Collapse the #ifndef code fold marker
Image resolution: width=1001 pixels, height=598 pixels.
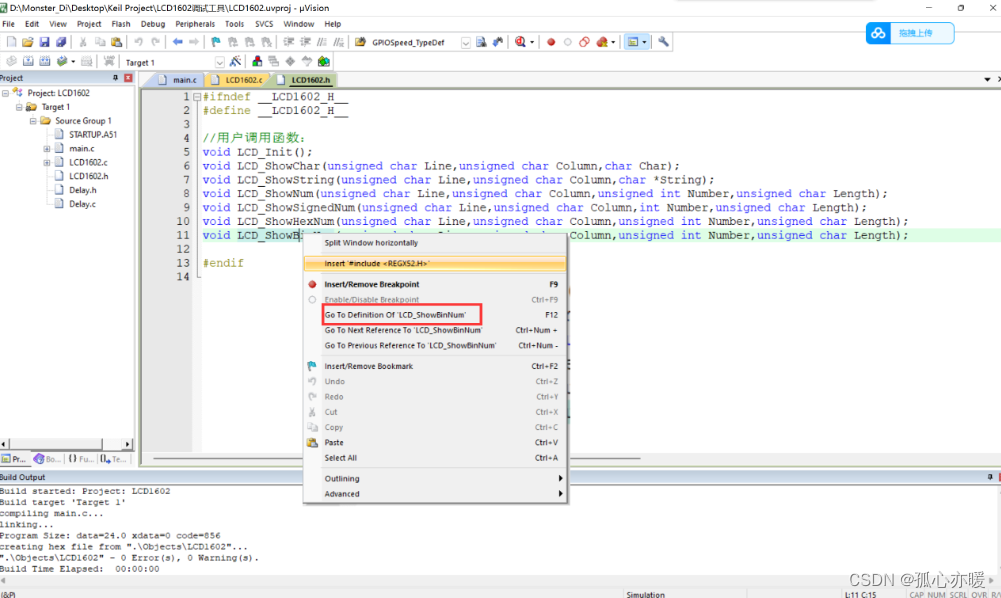point(197,97)
